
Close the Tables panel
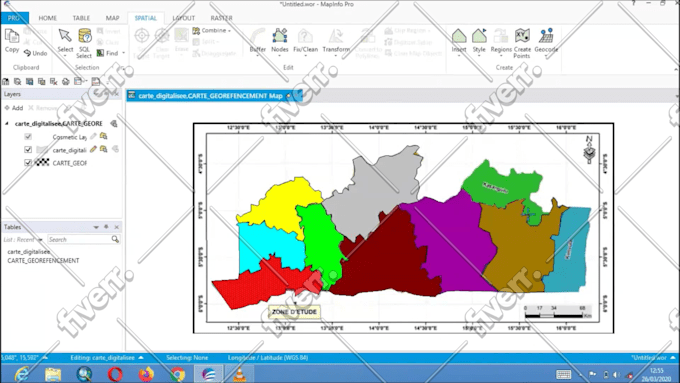[117, 227]
